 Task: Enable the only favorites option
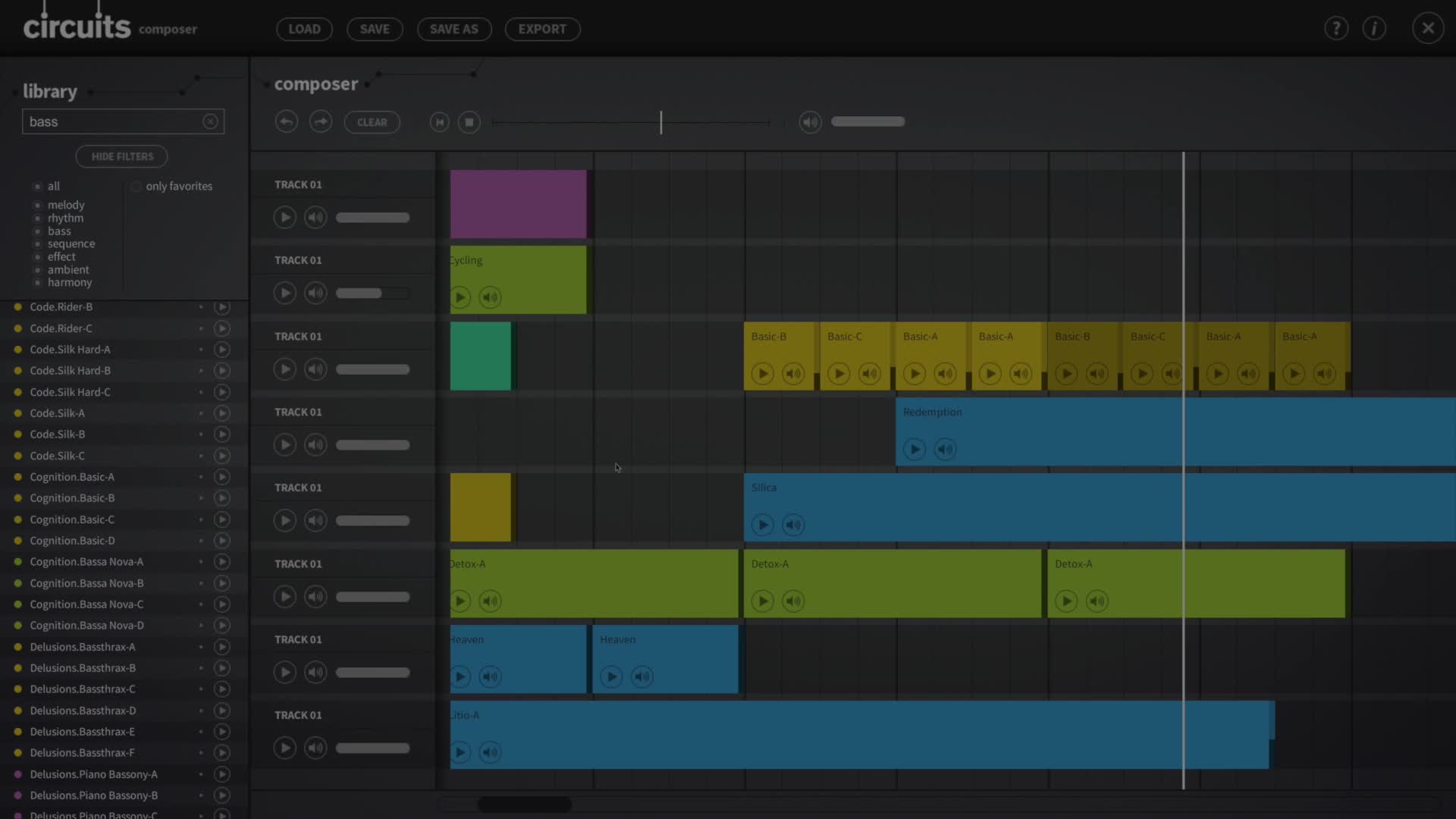[x=136, y=187]
